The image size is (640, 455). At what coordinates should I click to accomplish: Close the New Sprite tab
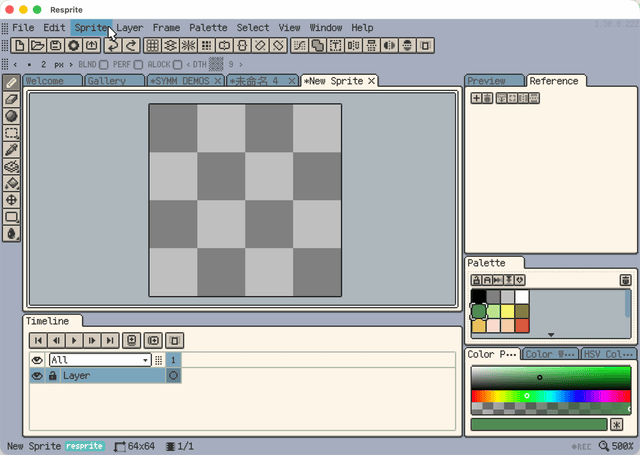coord(371,80)
